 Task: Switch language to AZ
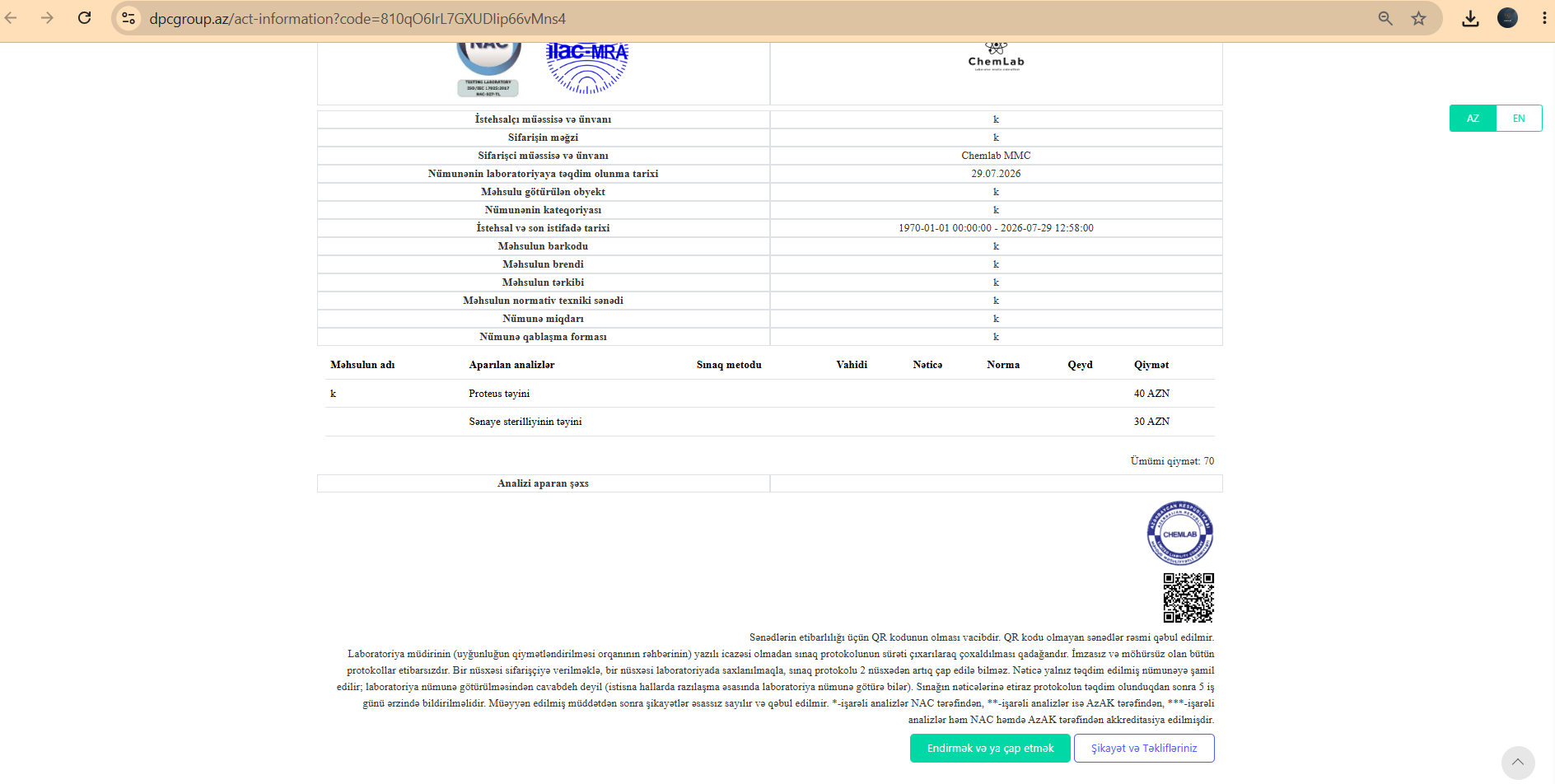1473,119
